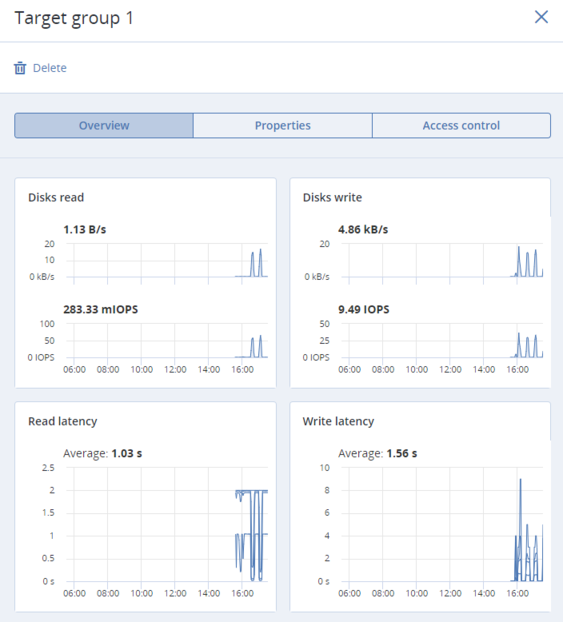The image size is (563, 622).
Task: Switch to the Overview tab
Action: 104,126
